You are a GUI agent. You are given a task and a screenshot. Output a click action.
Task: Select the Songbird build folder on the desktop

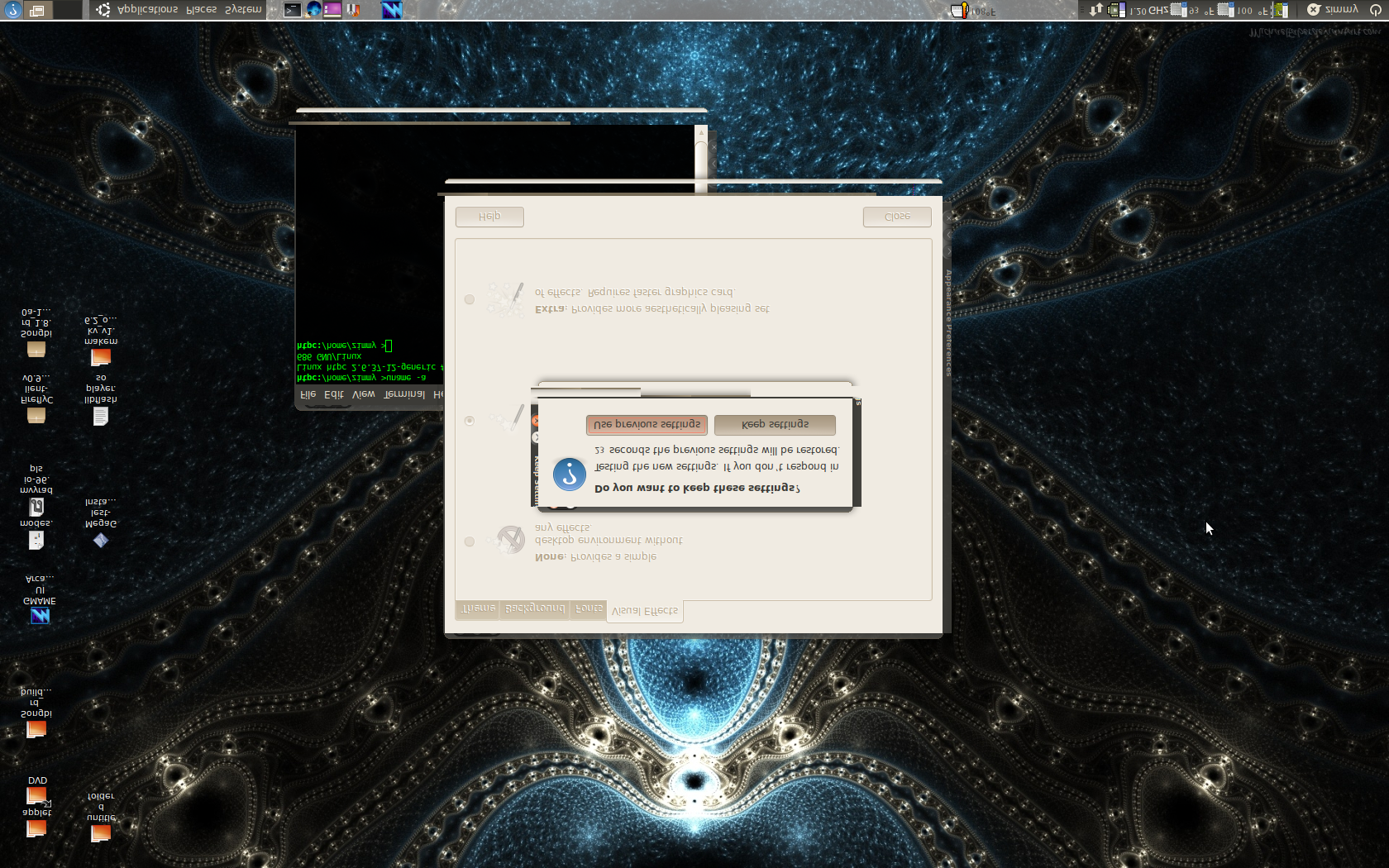click(x=36, y=729)
